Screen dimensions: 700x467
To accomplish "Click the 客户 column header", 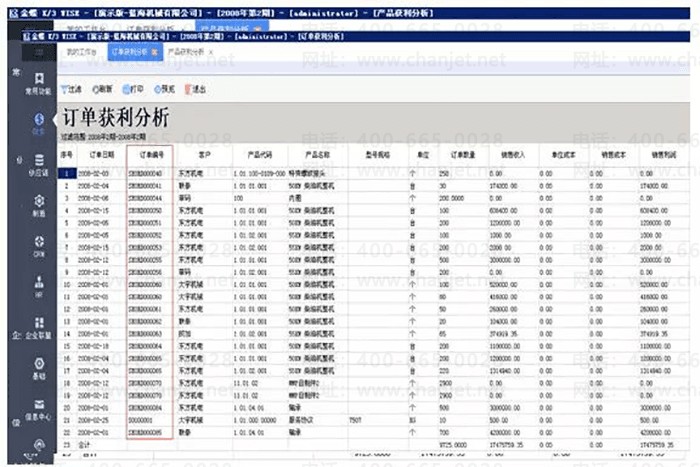I will click(x=204, y=155).
